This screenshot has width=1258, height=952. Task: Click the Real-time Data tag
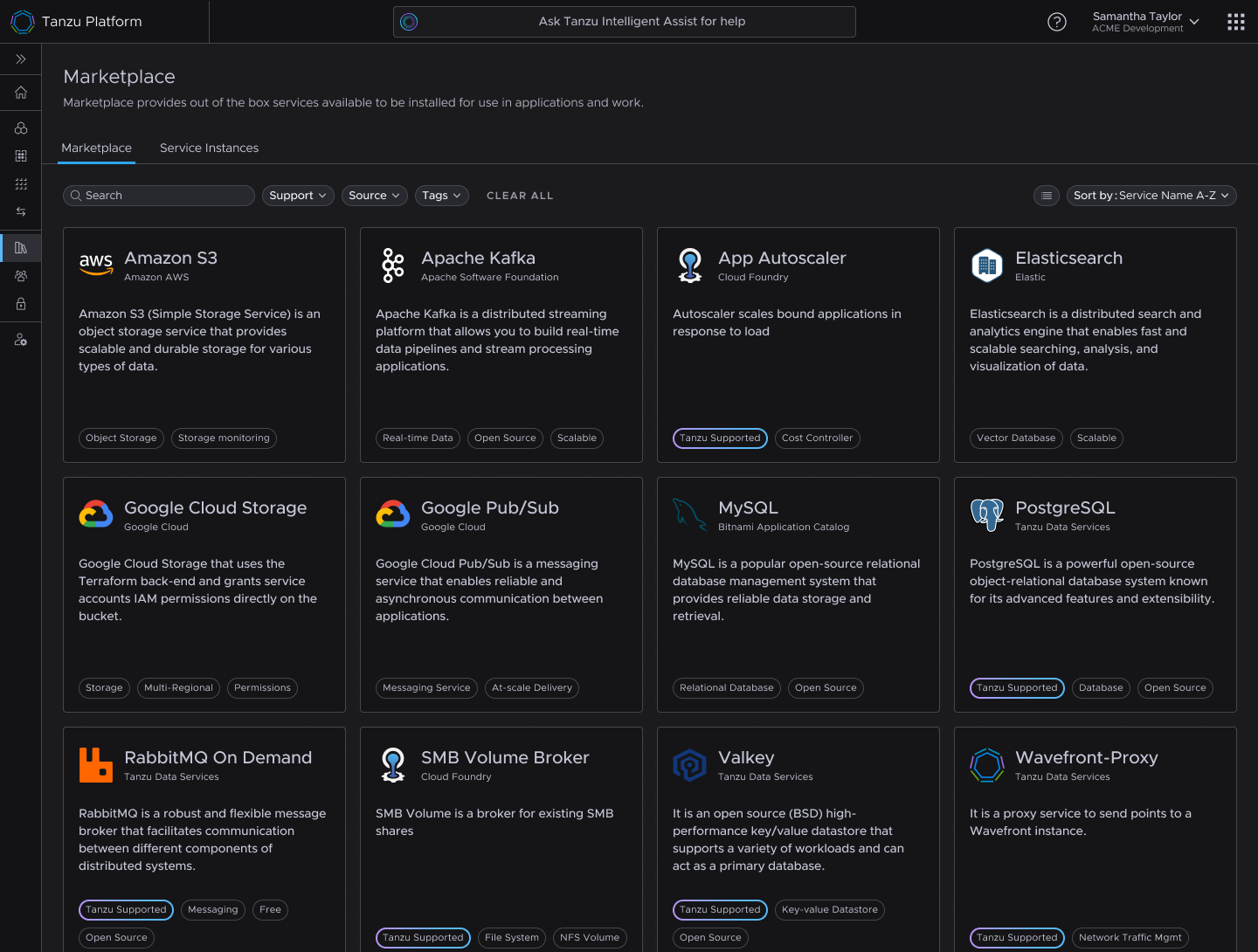[418, 438]
